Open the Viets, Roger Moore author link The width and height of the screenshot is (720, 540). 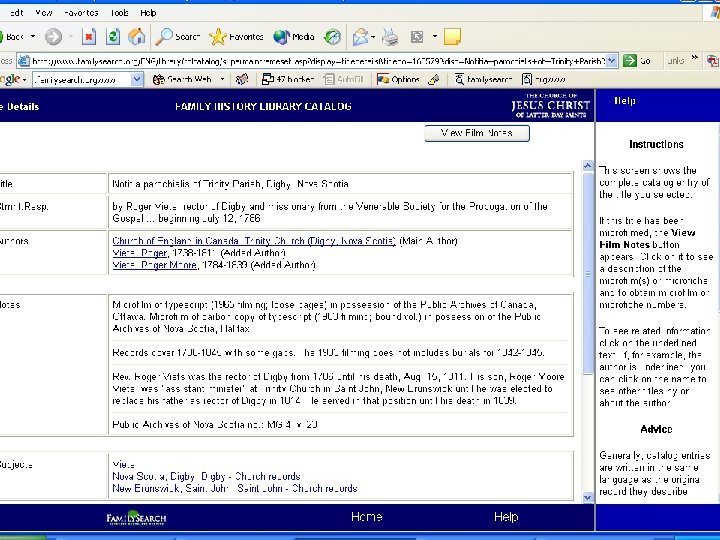[x=155, y=264]
